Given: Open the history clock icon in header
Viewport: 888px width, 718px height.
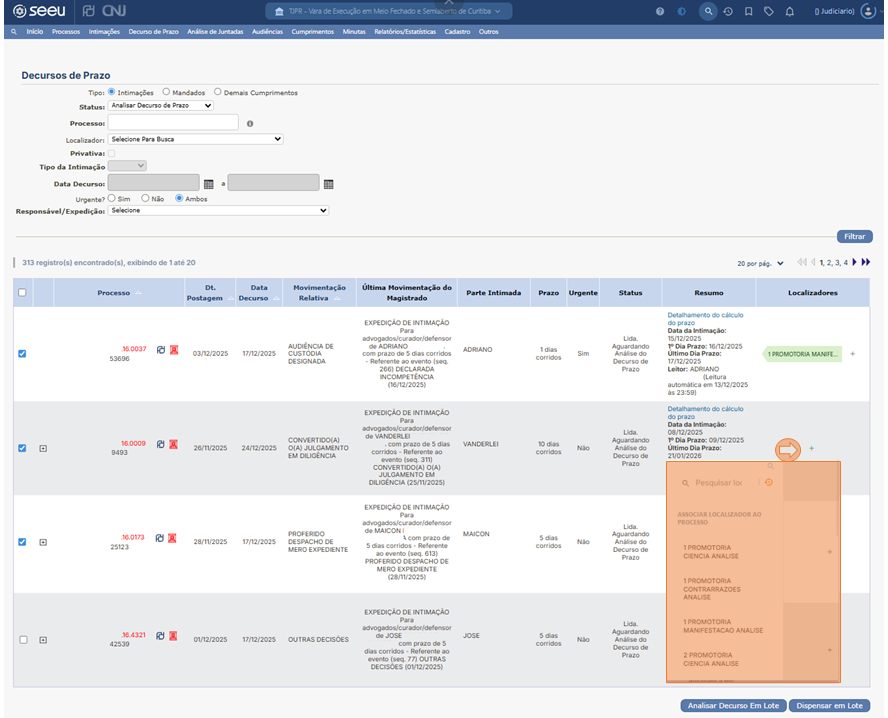Looking at the screenshot, I should coord(728,11).
